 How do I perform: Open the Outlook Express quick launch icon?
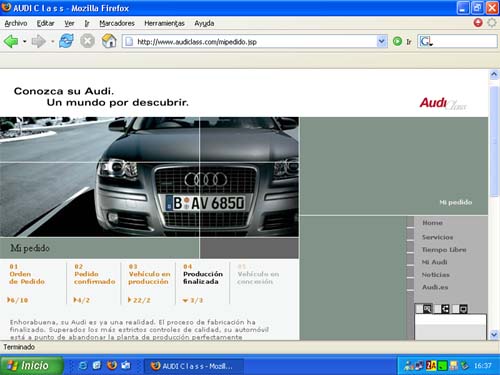coord(126,365)
